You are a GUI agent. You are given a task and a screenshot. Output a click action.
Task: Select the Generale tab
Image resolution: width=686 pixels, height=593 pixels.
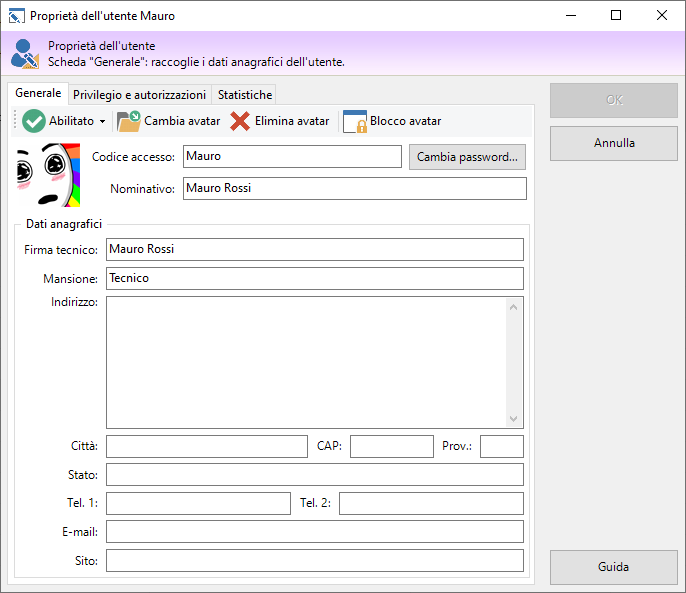(x=38, y=94)
